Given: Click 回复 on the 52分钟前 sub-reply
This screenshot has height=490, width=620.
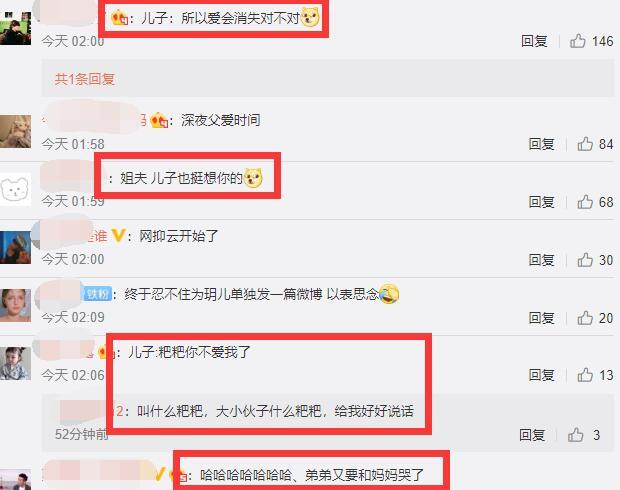Looking at the screenshot, I should [x=532, y=435].
